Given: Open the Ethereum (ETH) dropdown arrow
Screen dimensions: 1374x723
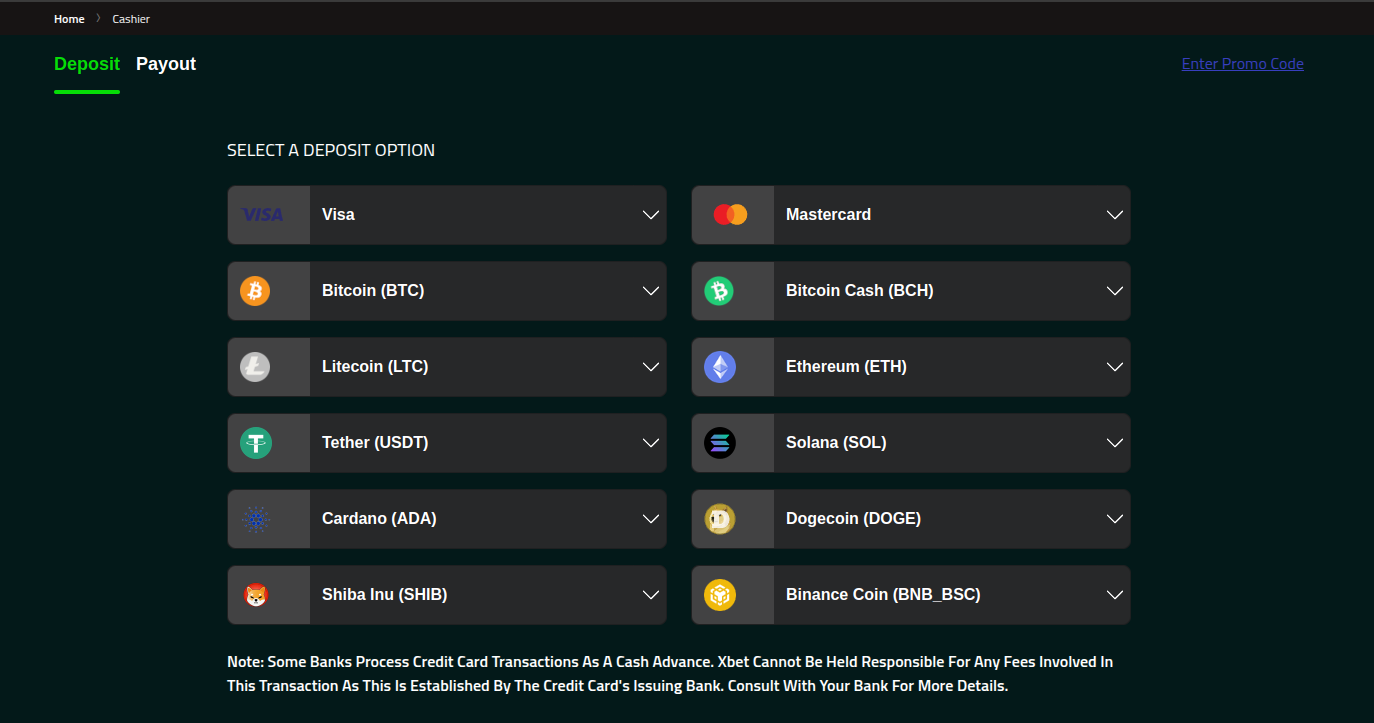Looking at the screenshot, I should 1115,367.
